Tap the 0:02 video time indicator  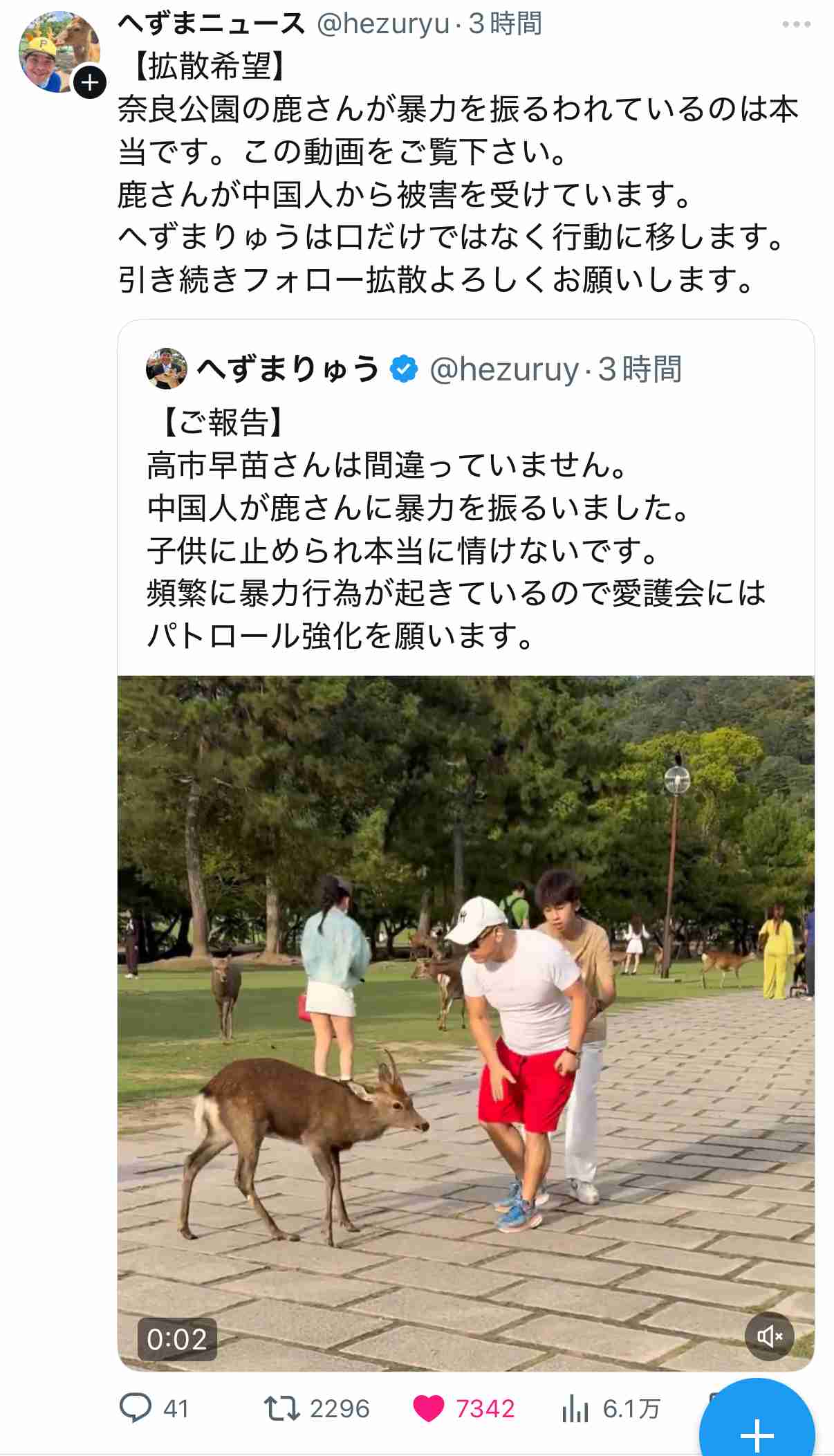[x=177, y=1339]
